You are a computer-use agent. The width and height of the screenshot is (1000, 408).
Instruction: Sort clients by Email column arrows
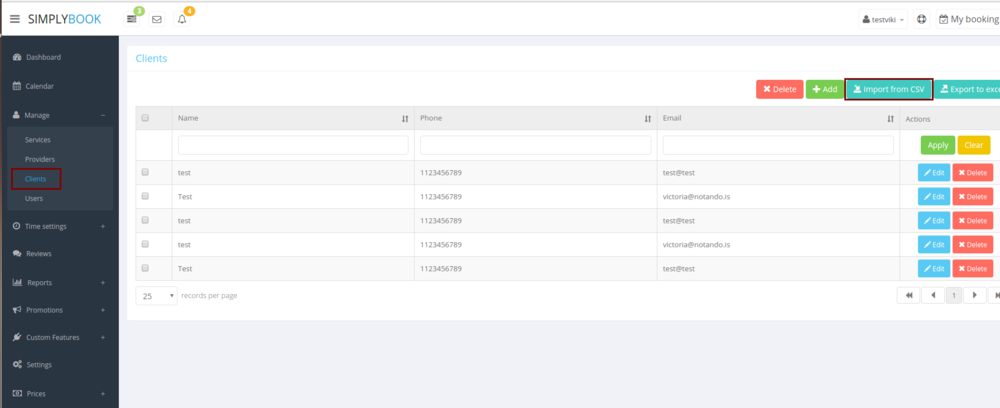coord(890,118)
